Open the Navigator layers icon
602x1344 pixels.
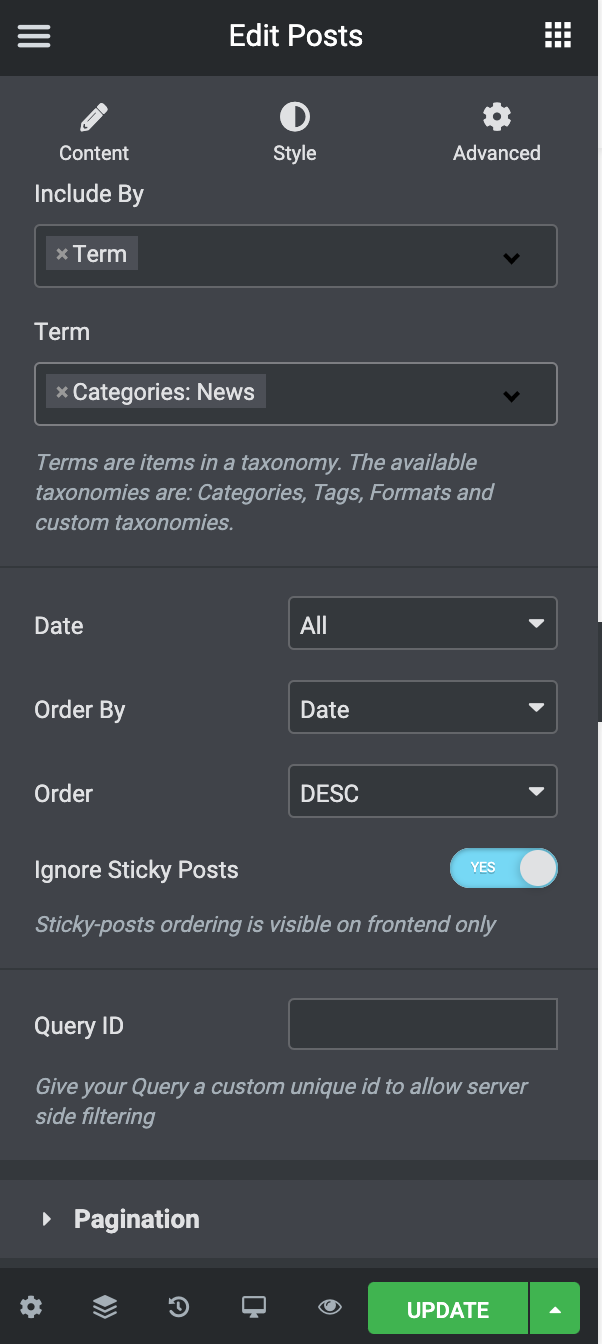[x=105, y=1307]
